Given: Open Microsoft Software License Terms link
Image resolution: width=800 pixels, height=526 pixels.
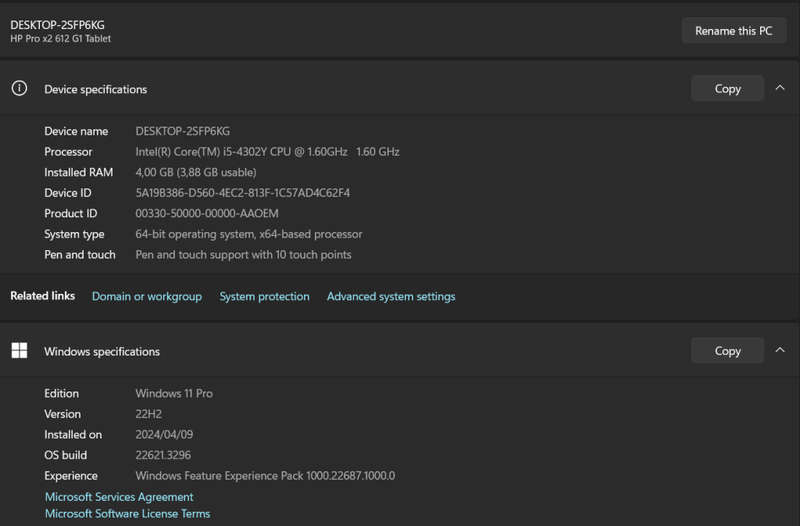Looking at the screenshot, I should (x=128, y=514).
